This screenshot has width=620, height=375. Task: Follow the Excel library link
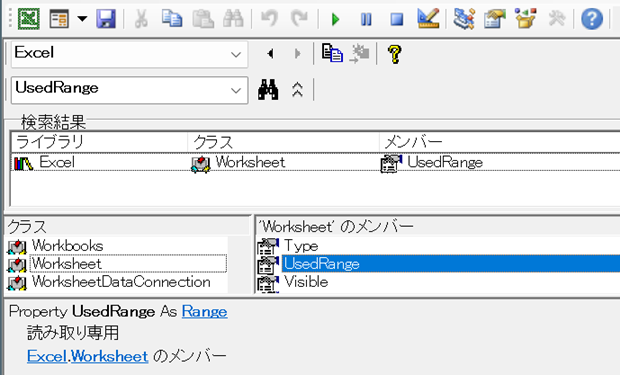(47, 356)
